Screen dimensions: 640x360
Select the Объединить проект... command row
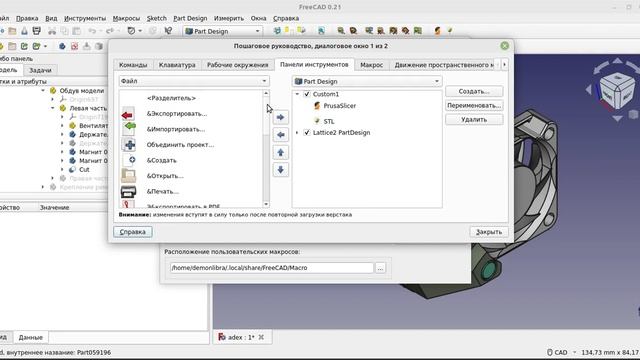[191, 144]
